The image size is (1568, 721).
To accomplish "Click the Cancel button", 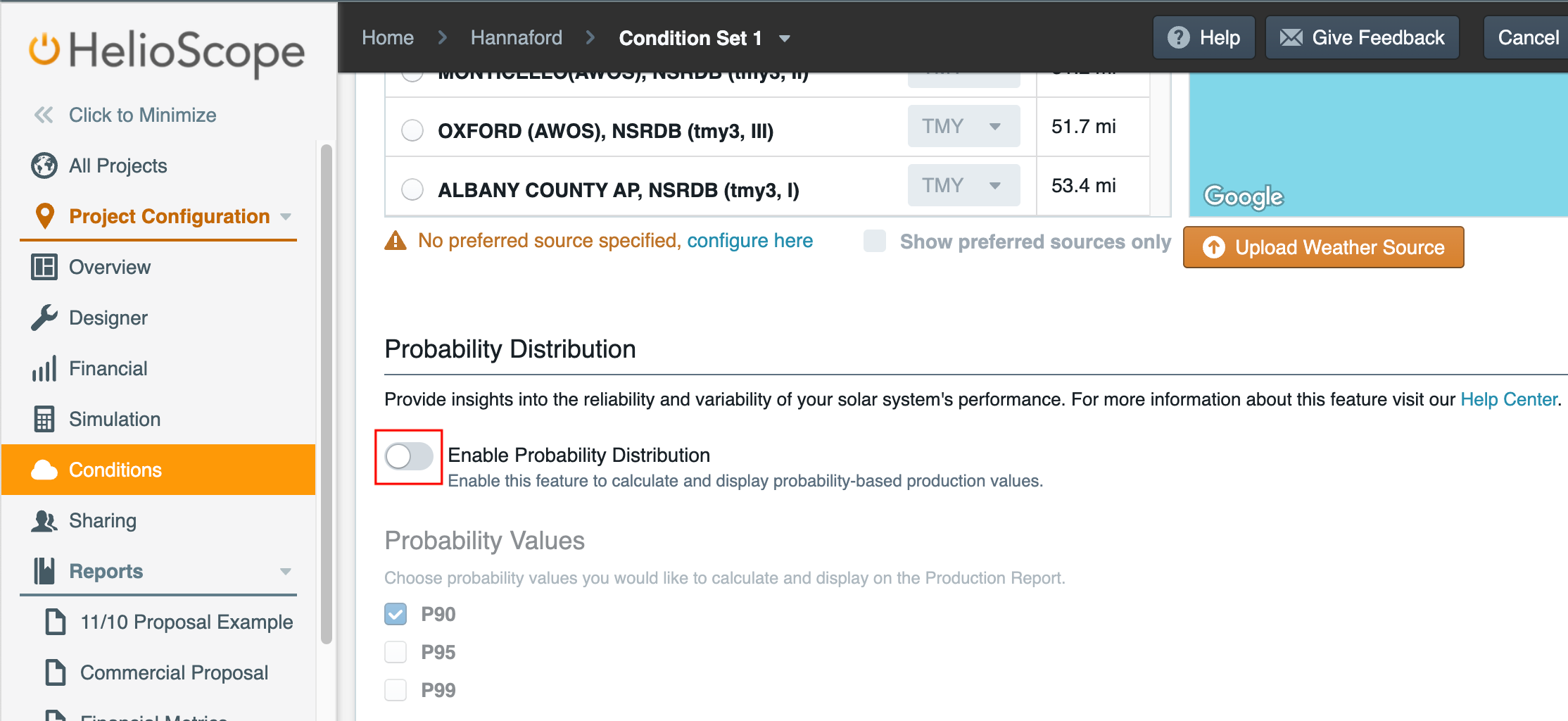I will click(x=1527, y=37).
